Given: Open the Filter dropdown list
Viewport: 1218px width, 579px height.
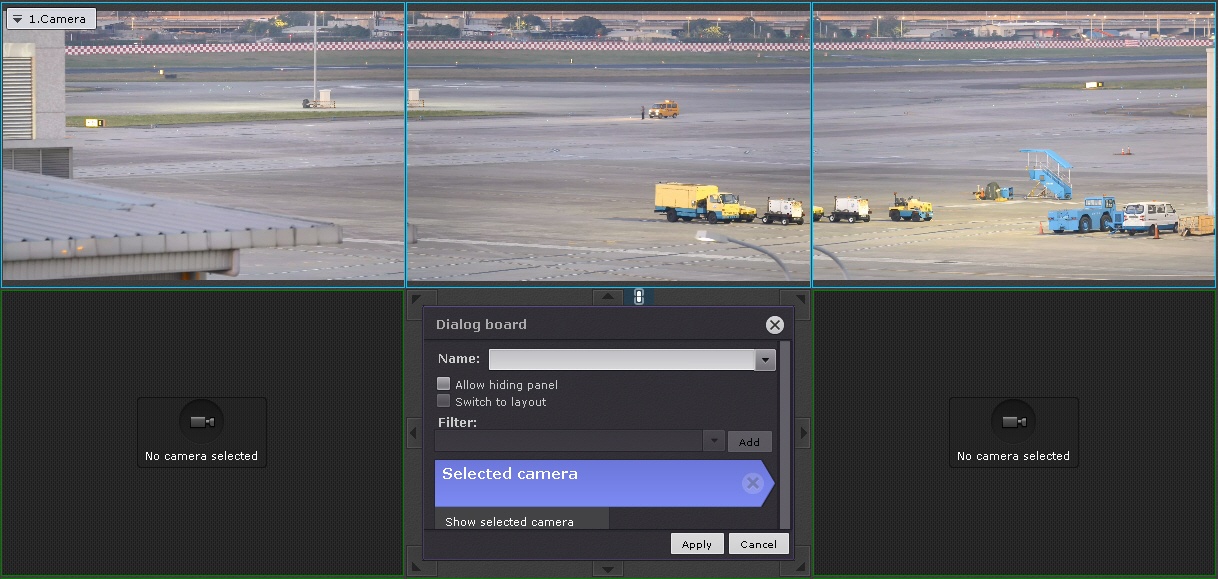Looking at the screenshot, I should (713, 441).
